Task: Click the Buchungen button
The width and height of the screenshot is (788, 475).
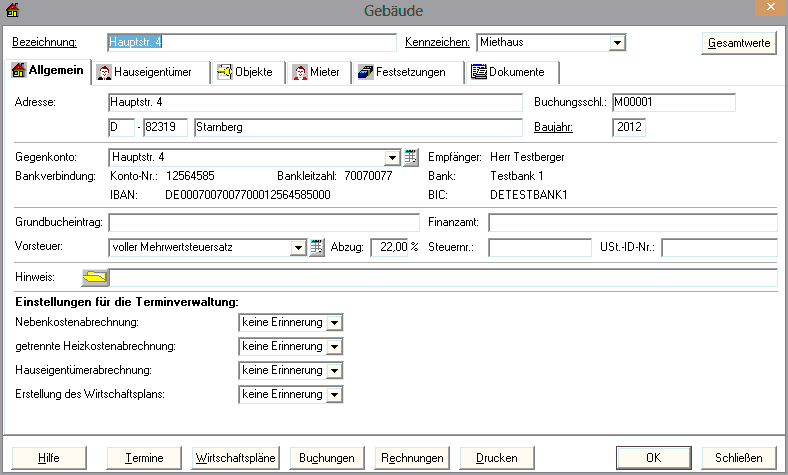Action: (x=327, y=458)
